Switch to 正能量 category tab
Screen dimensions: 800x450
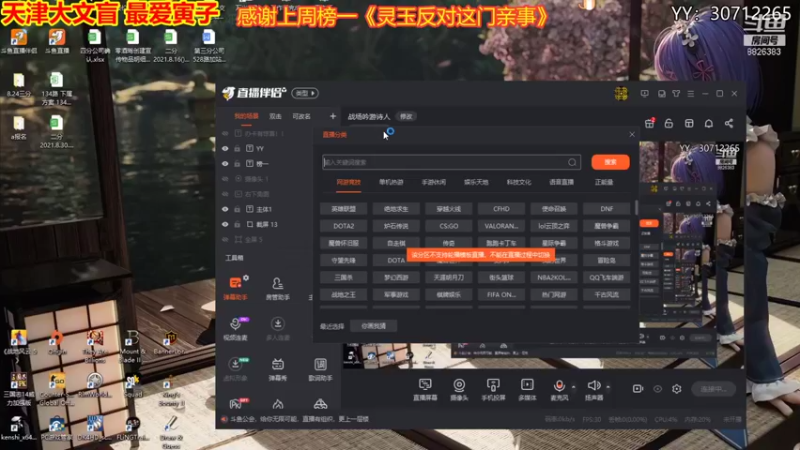[x=604, y=182]
